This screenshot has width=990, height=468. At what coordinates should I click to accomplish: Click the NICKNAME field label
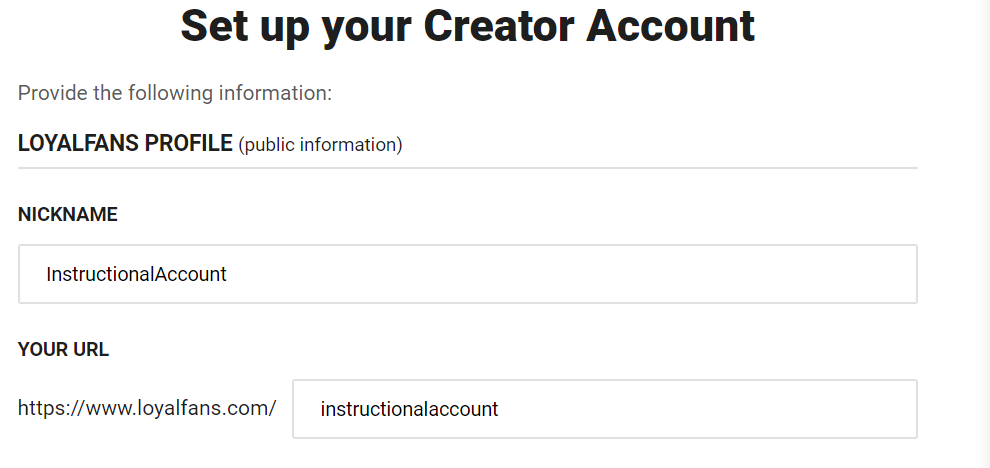coord(68,215)
